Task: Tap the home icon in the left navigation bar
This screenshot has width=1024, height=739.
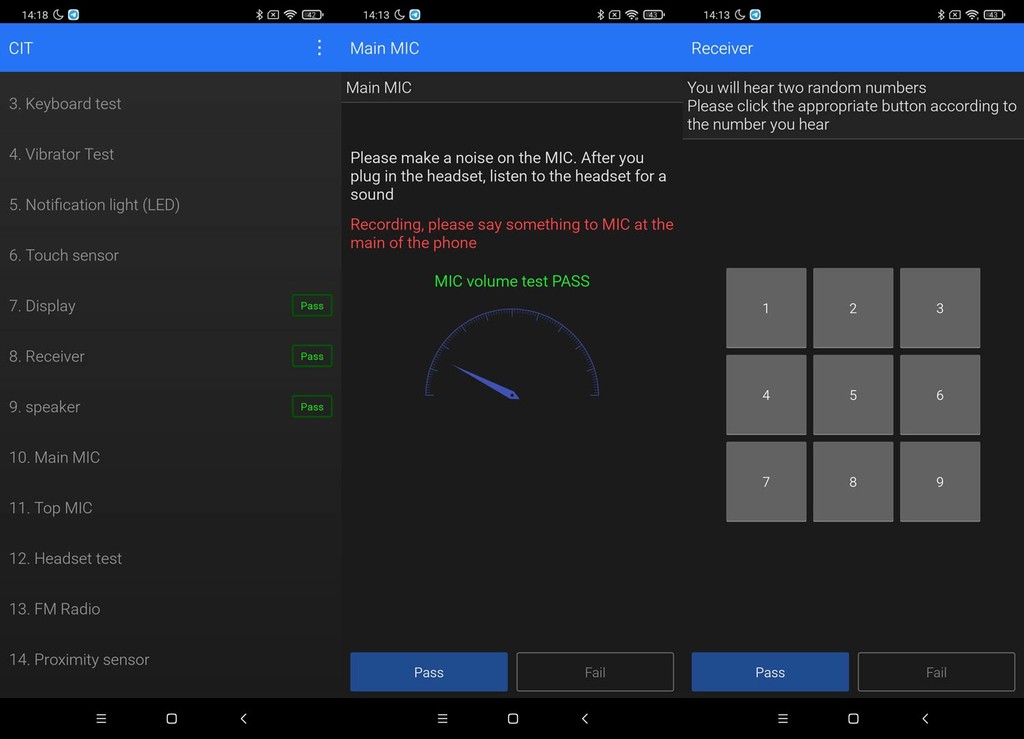Action: click(x=171, y=718)
